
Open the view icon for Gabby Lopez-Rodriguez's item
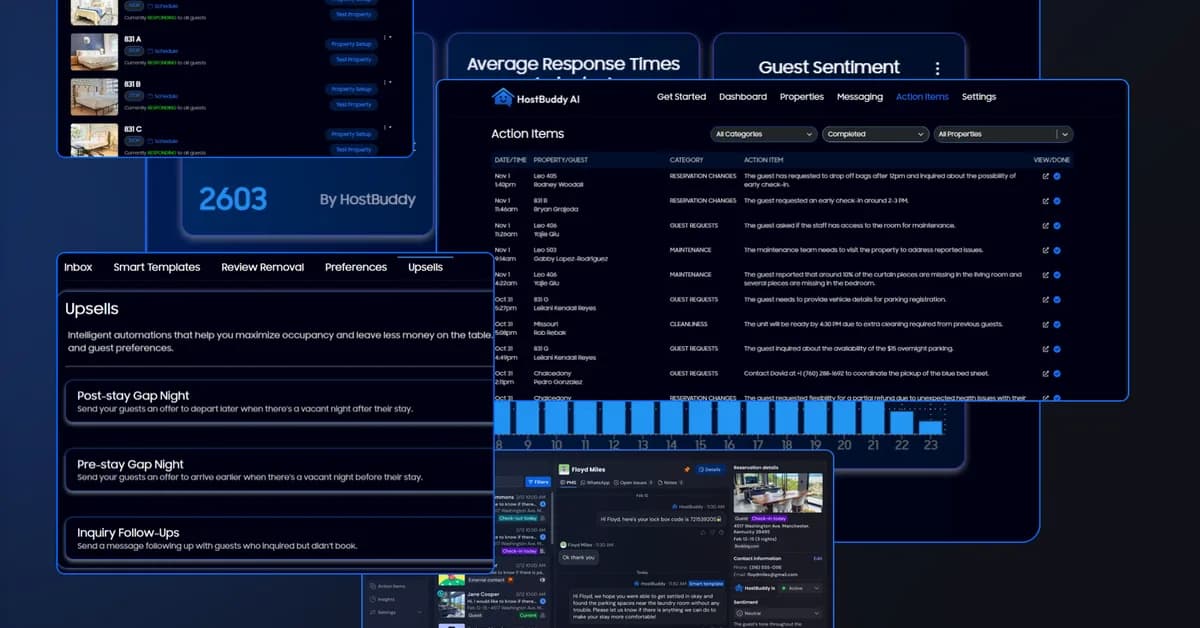pyautogui.click(x=1046, y=250)
